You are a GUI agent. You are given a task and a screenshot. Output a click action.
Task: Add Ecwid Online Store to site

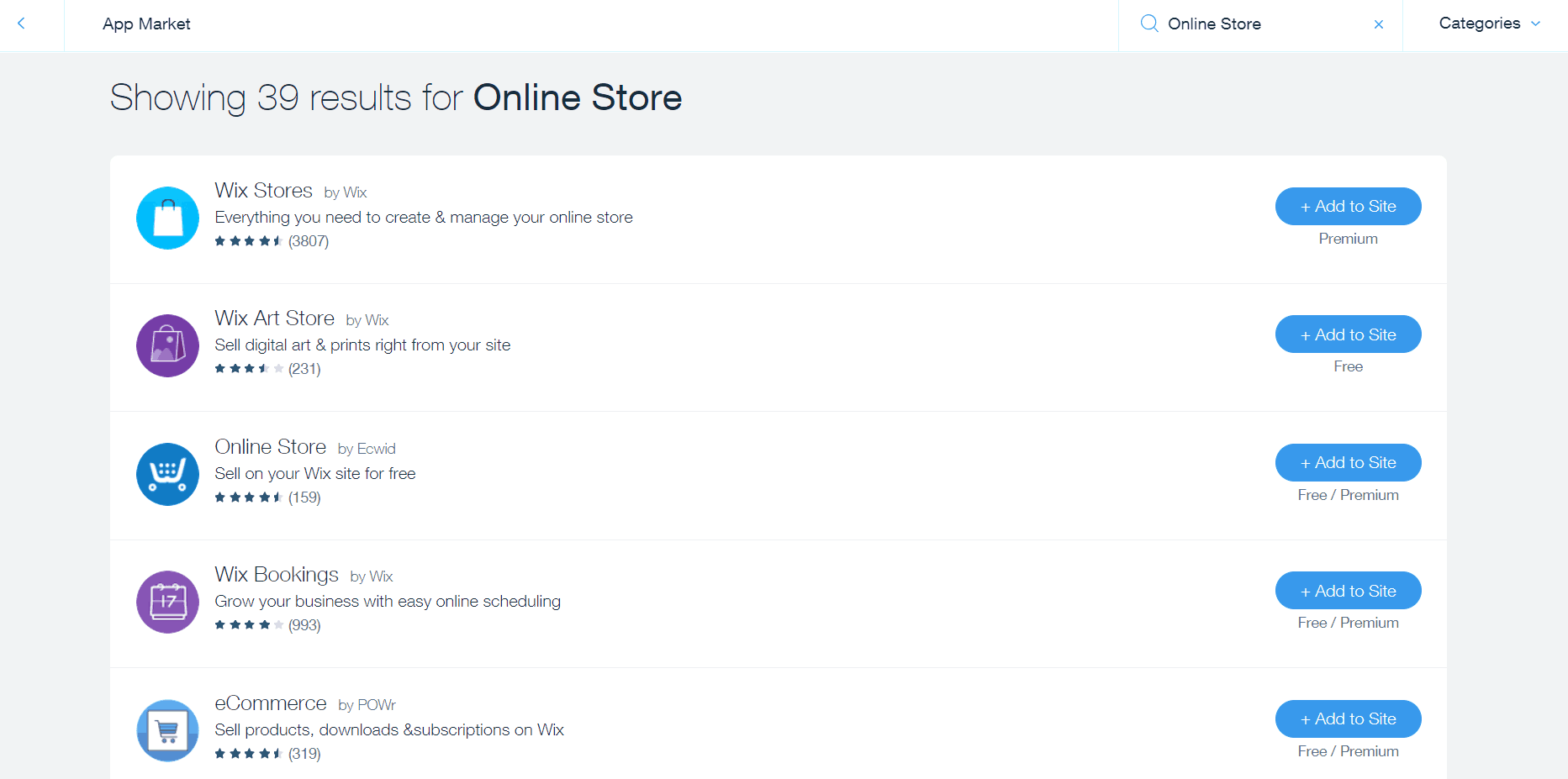click(1348, 462)
